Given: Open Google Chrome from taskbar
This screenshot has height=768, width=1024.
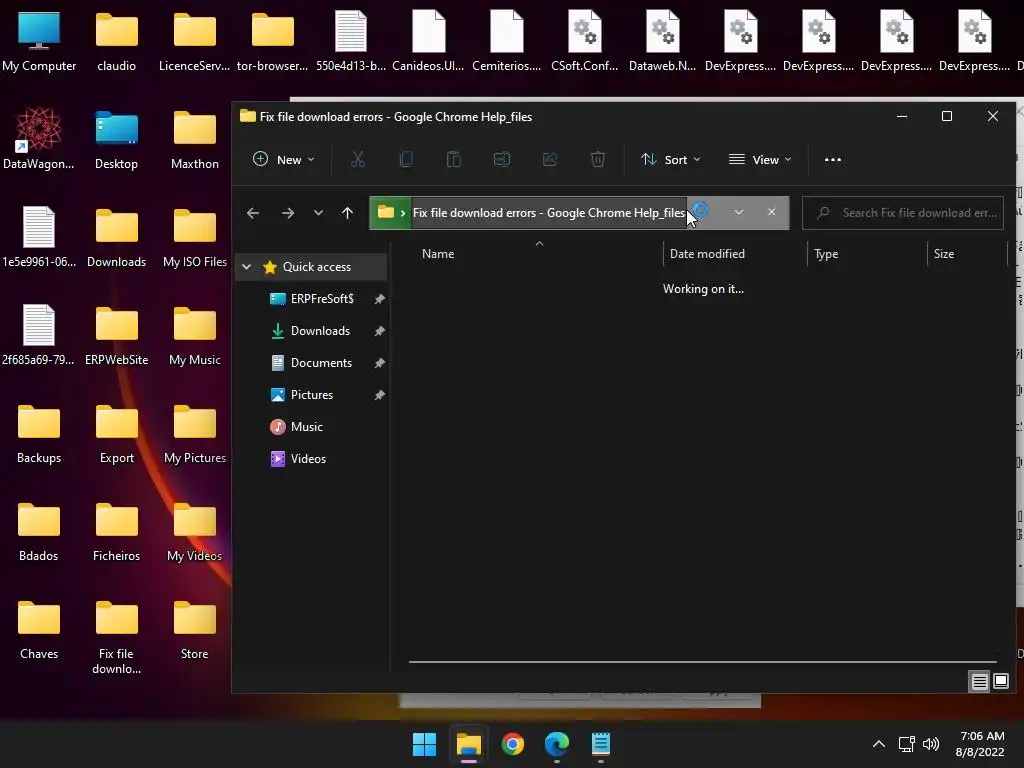Looking at the screenshot, I should (x=513, y=744).
